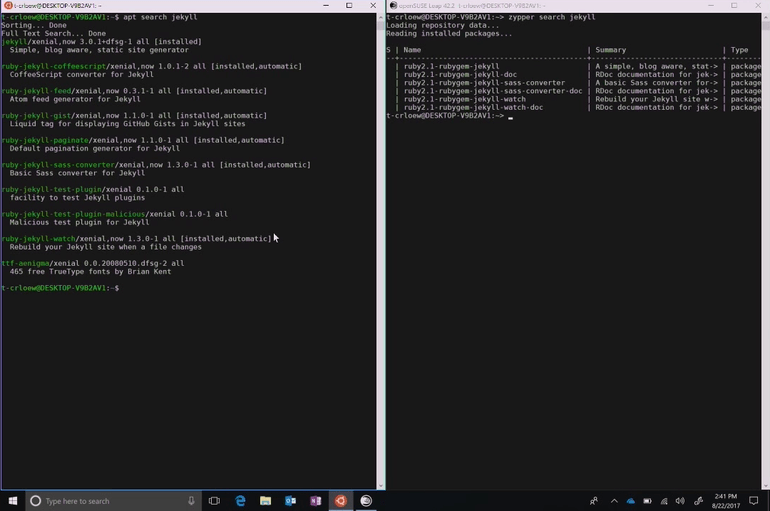Open the Windows Start menu

pos(13,500)
